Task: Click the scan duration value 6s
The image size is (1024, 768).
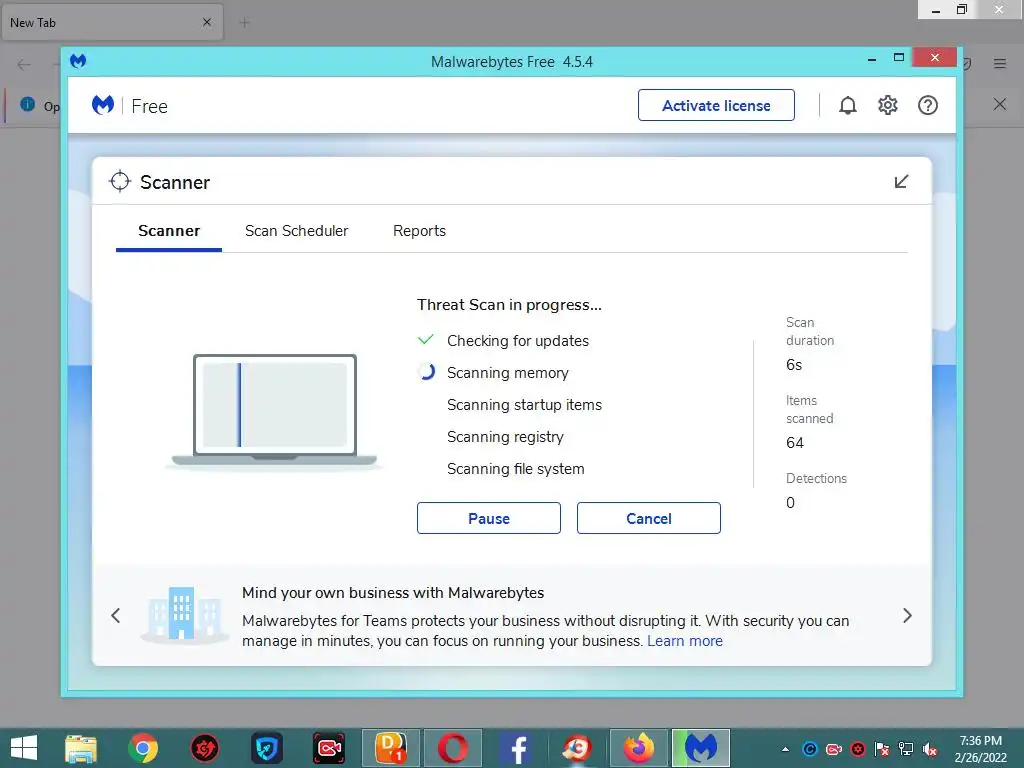Action: click(x=794, y=365)
